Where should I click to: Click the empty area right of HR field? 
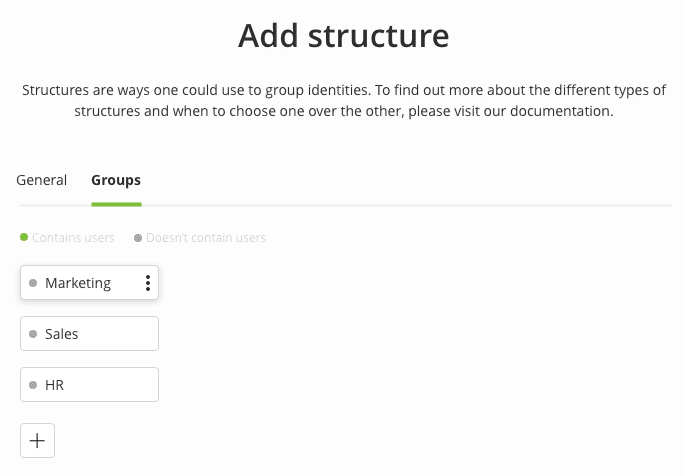tap(400, 385)
